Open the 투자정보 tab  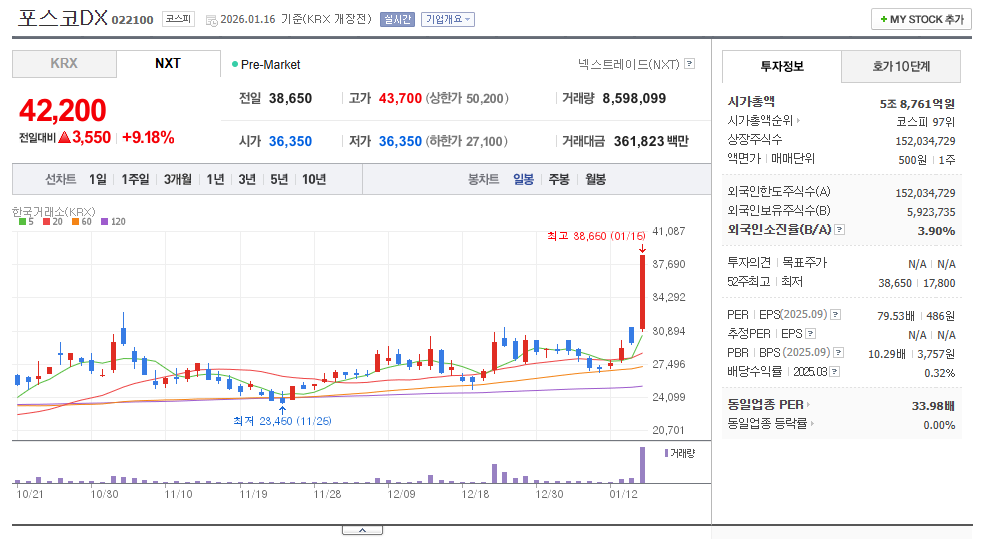782,66
